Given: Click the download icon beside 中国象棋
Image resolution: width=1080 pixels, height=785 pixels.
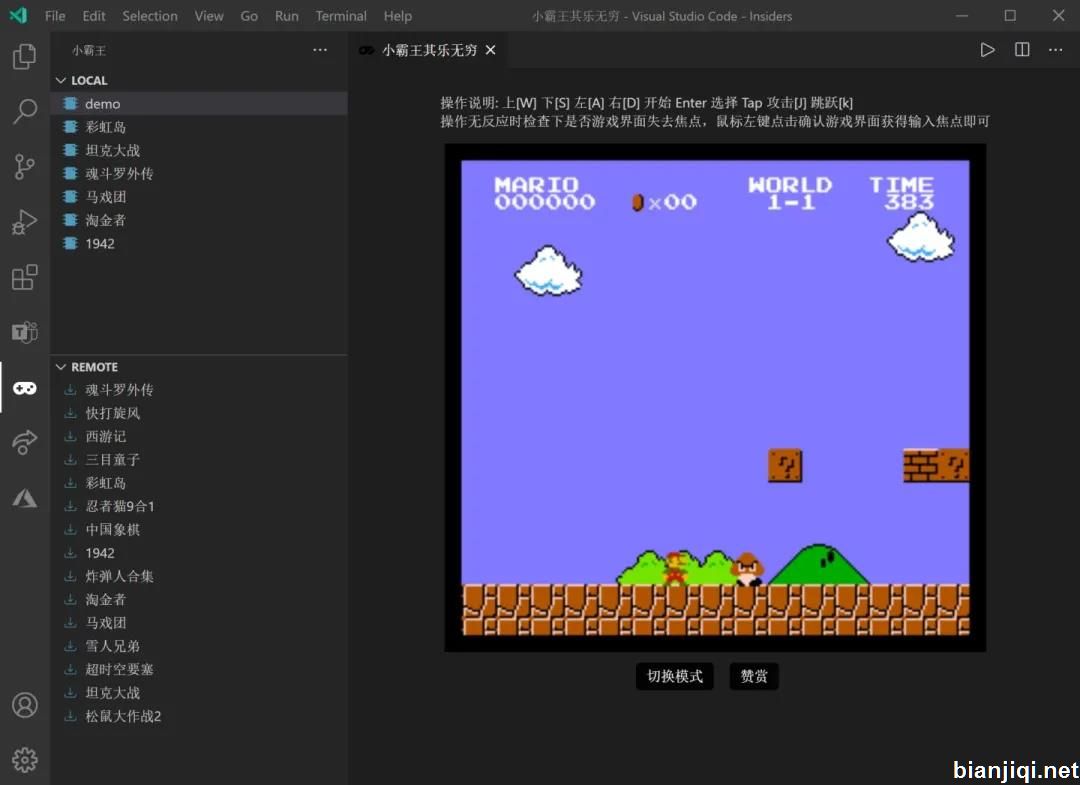Looking at the screenshot, I should point(70,530).
